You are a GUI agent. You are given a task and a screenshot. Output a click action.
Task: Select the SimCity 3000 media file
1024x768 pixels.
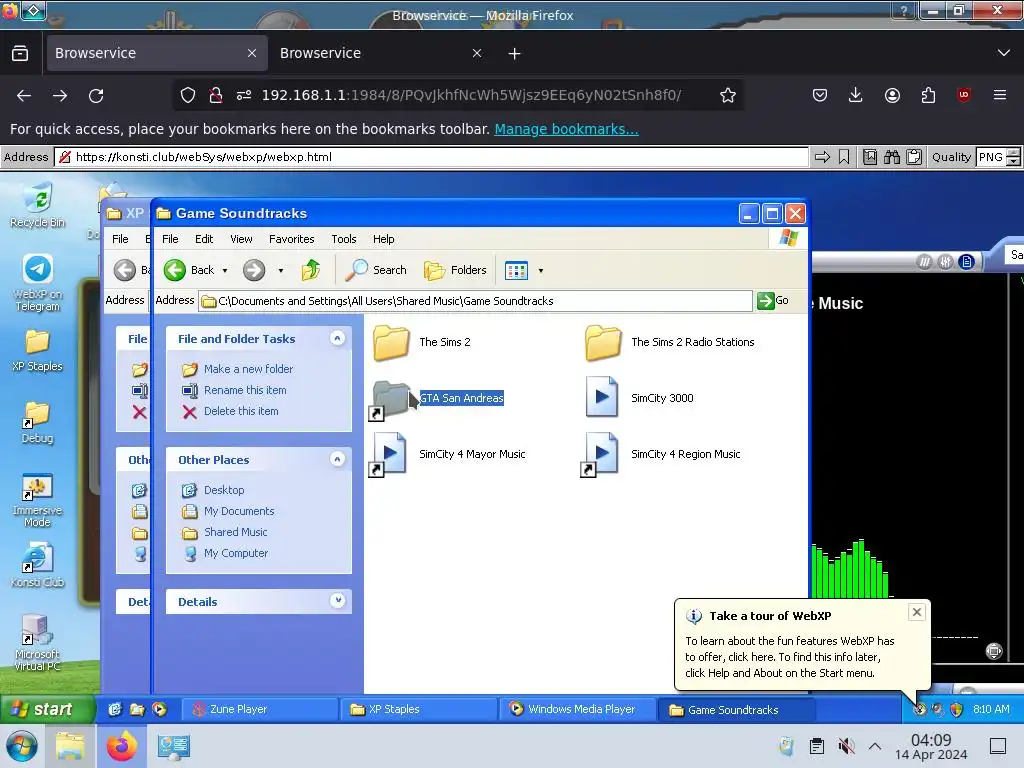(x=639, y=398)
